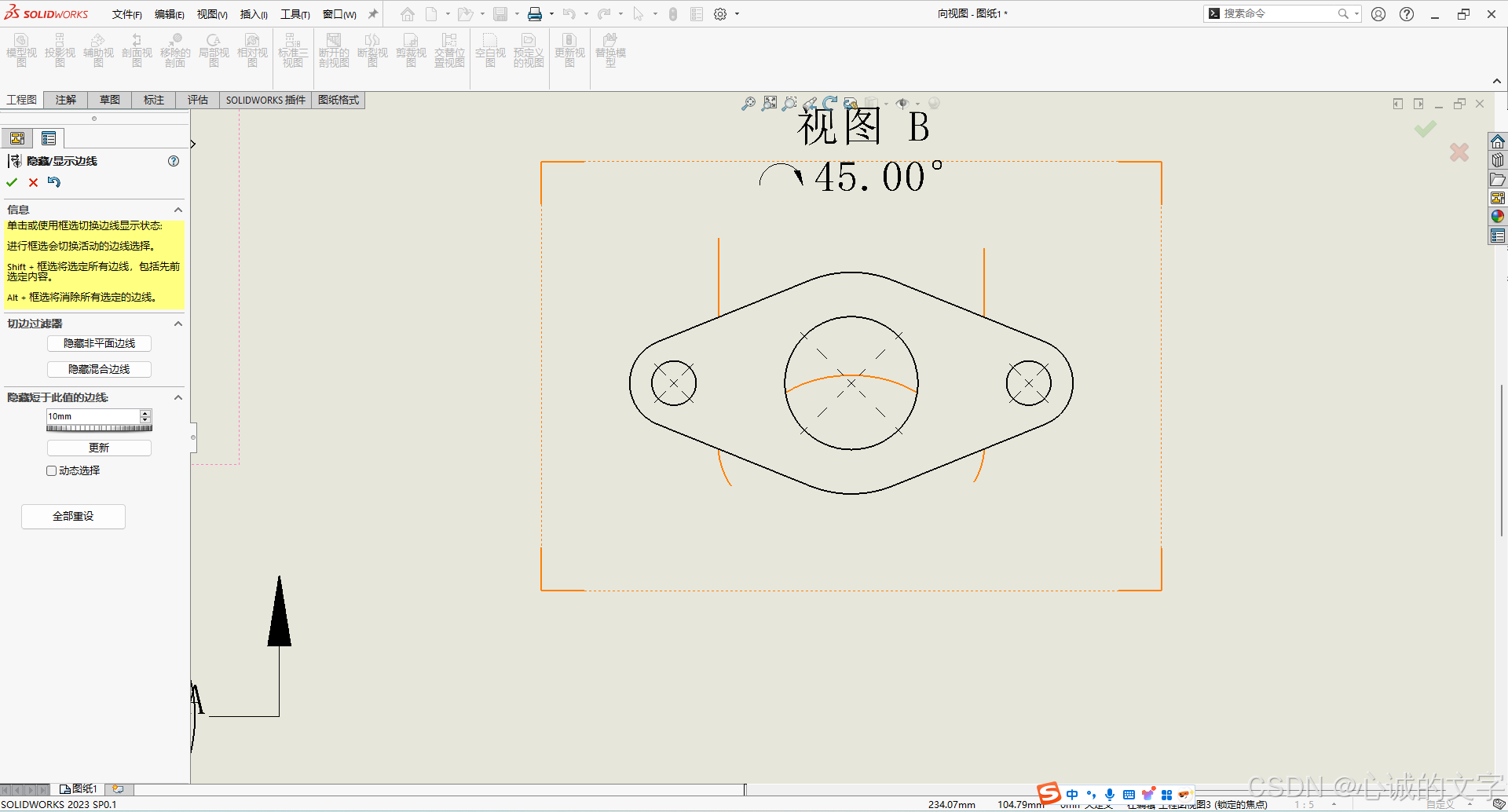Click the 隐藏混合边线 button
The height and width of the screenshot is (812, 1508).
(99, 370)
